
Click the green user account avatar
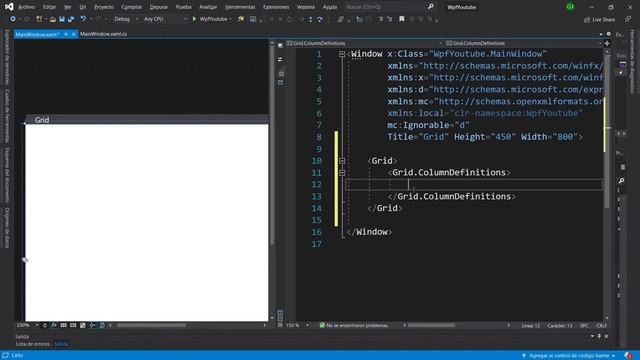(x=570, y=7)
